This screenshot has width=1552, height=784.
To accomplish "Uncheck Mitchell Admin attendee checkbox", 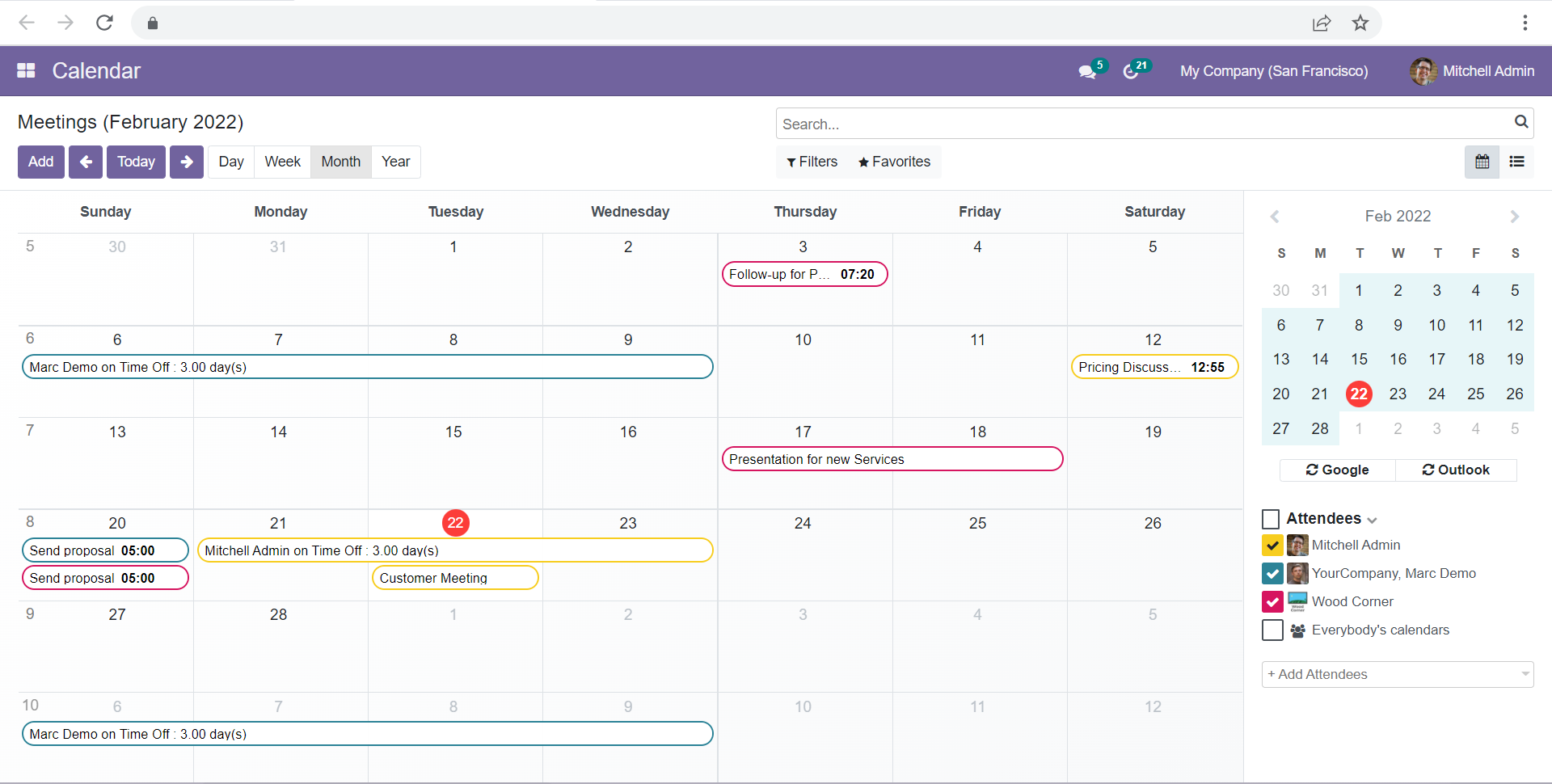I will [1272, 546].
